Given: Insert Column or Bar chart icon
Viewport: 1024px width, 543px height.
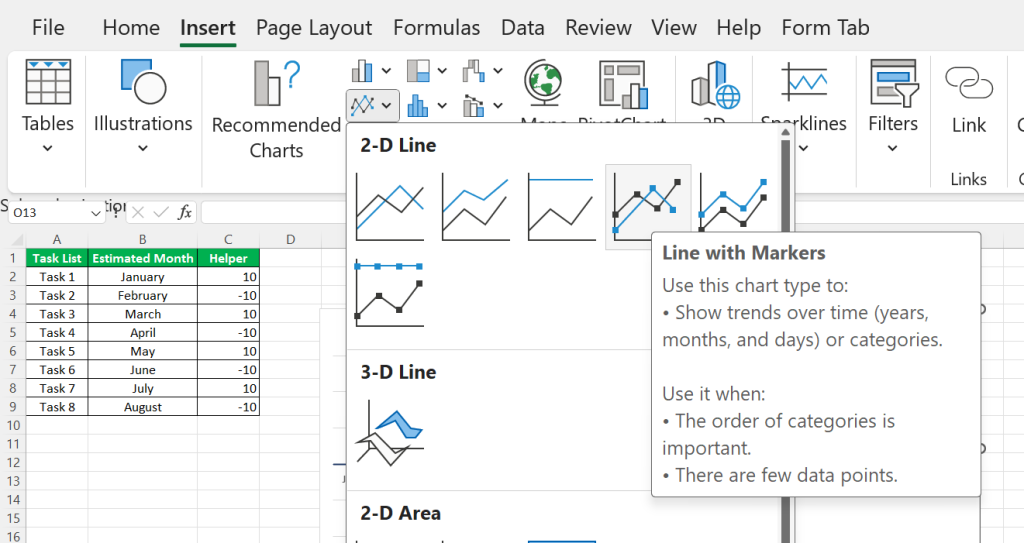Looking at the screenshot, I should (362, 71).
